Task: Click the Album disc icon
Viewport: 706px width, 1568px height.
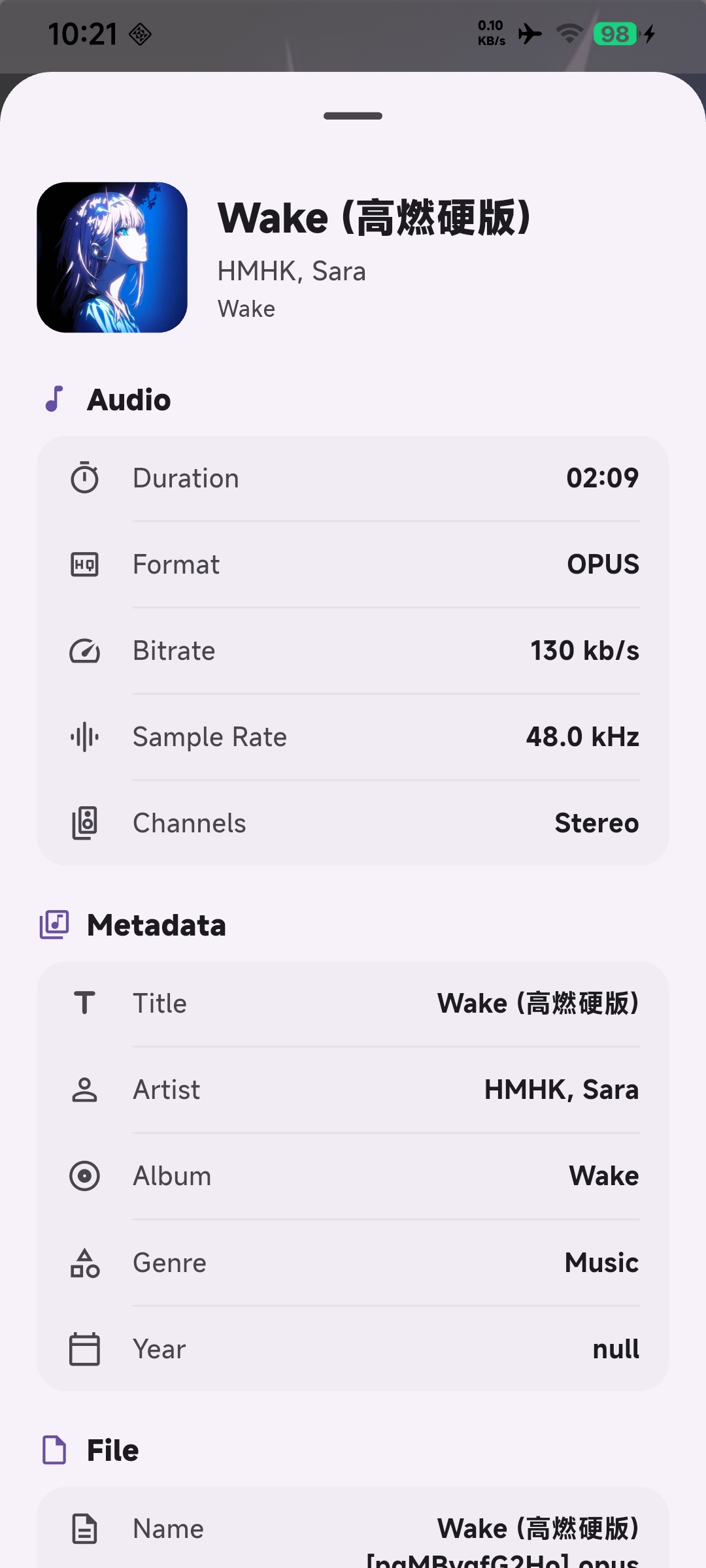Action: 84,1176
